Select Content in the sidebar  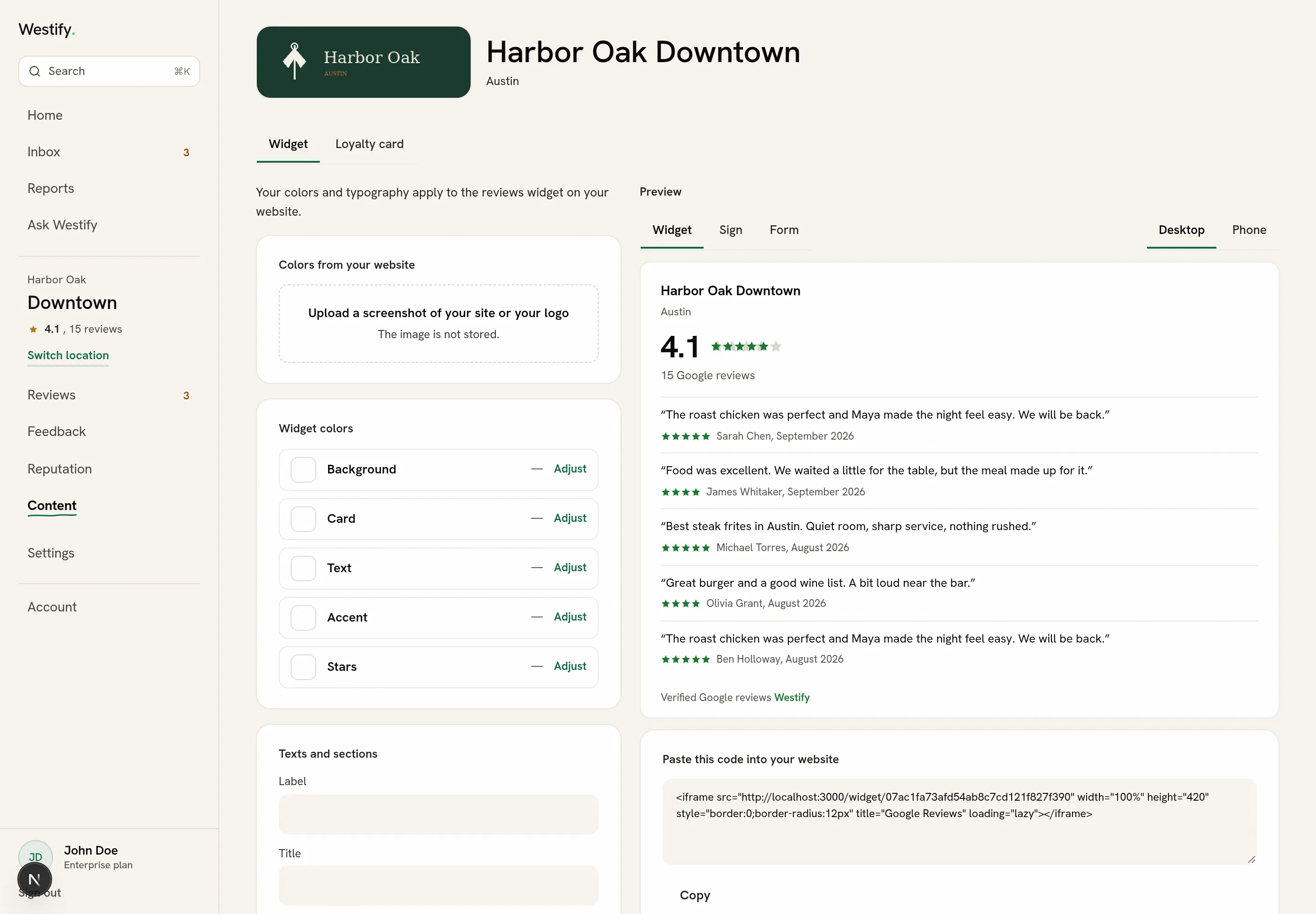point(52,506)
